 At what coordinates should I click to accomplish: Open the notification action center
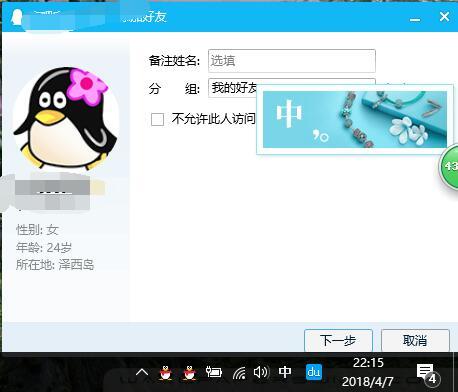pyautogui.click(x=427, y=373)
